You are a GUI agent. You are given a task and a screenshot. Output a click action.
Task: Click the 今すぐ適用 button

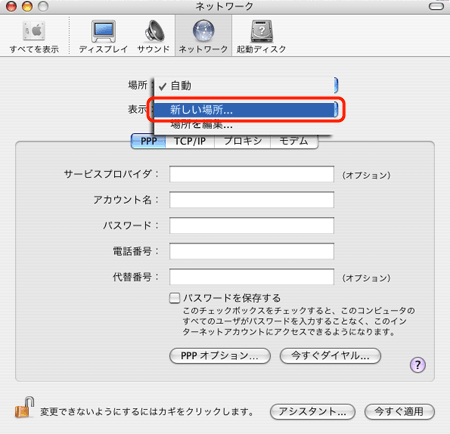coord(399,412)
